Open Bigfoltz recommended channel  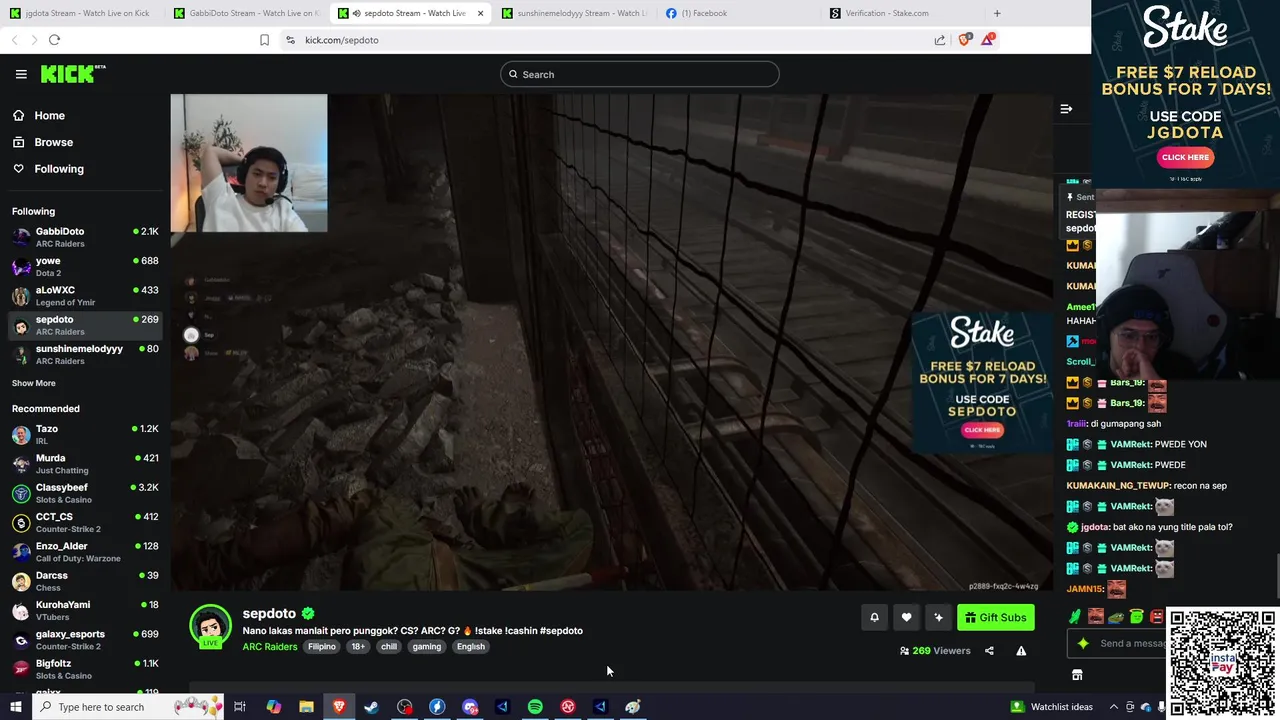click(85, 669)
